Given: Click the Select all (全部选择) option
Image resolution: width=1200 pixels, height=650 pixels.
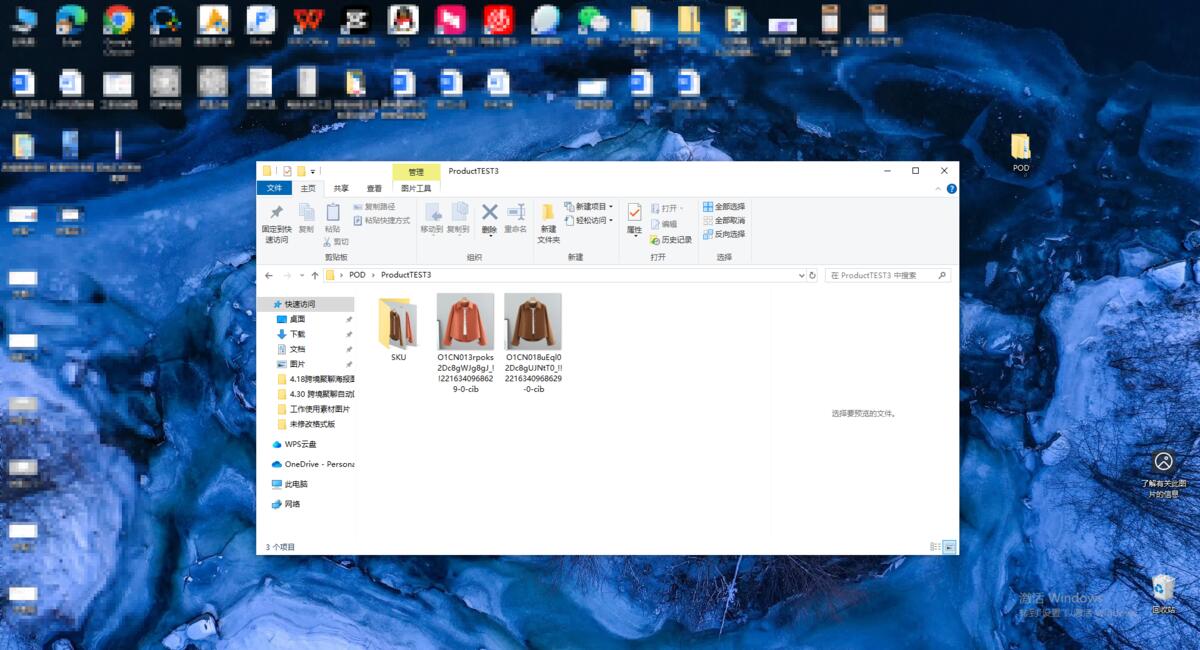Looking at the screenshot, I should click(723, 207).
